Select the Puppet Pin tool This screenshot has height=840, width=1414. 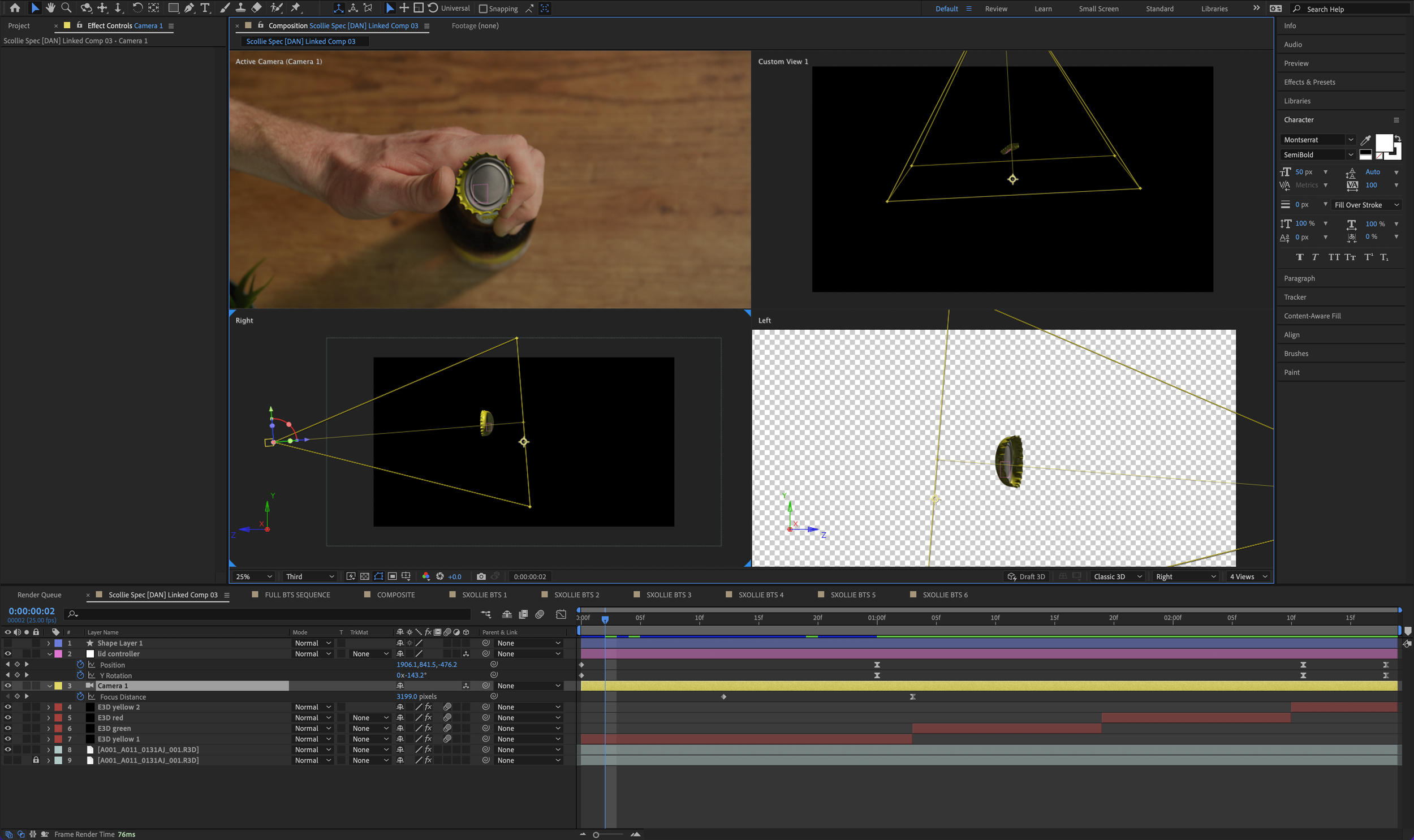(x=295, y=8)
